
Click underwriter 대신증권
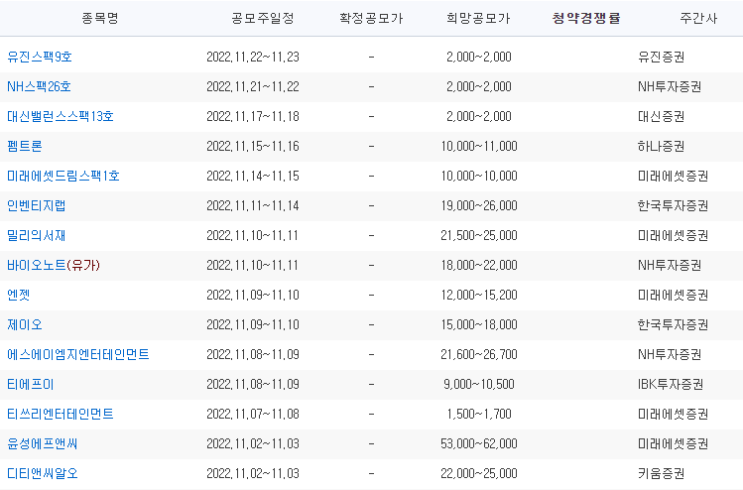click(661, 117)
